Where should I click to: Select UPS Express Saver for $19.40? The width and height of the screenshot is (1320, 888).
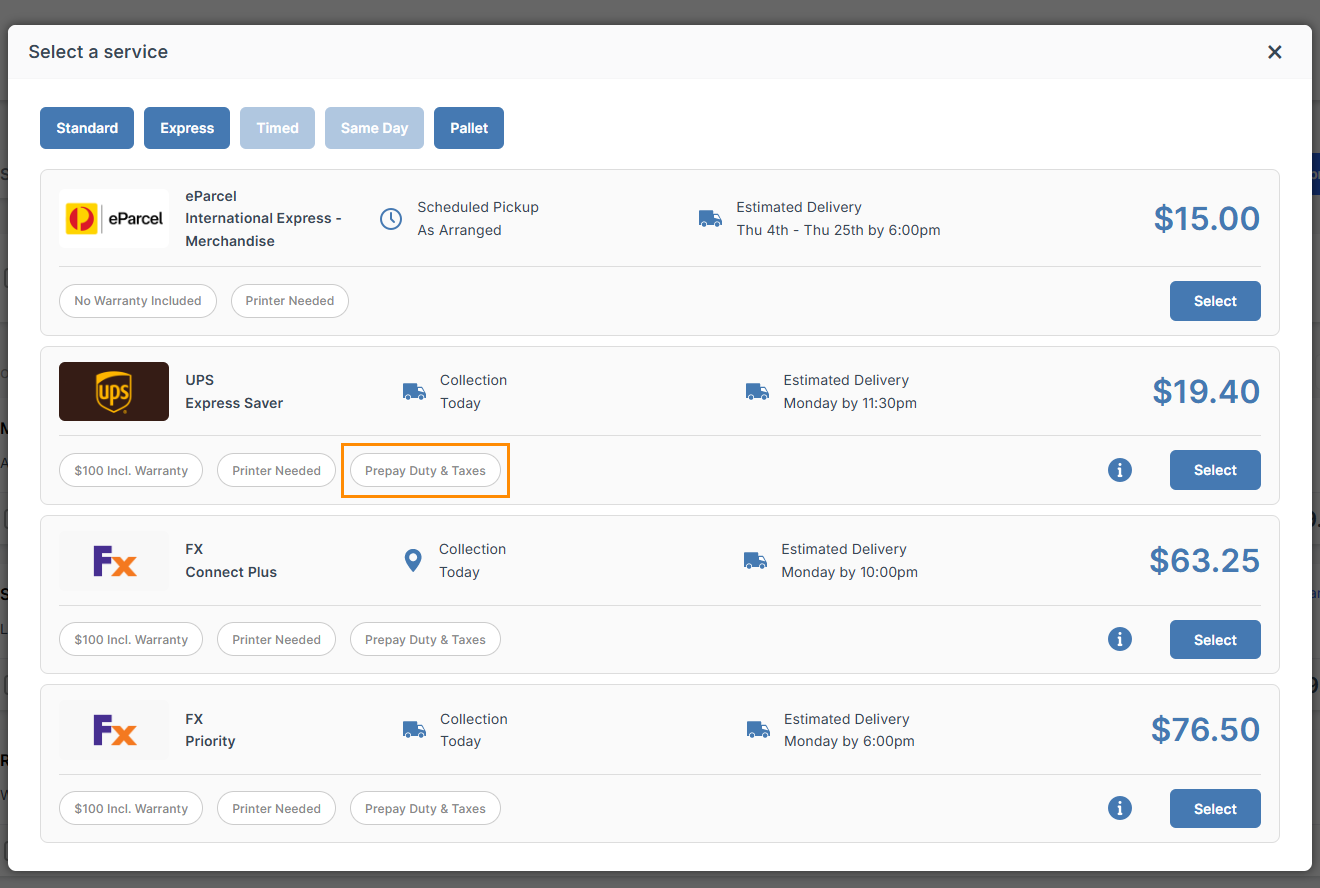1215,470
